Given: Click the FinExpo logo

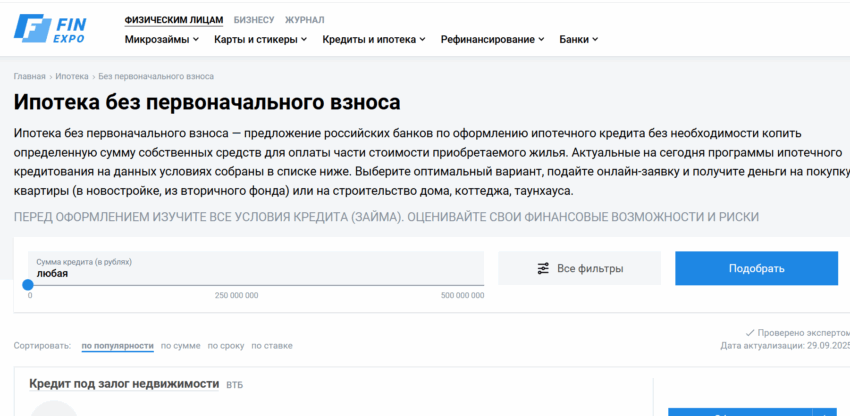Looking at the screenshot, I should 50,28.
